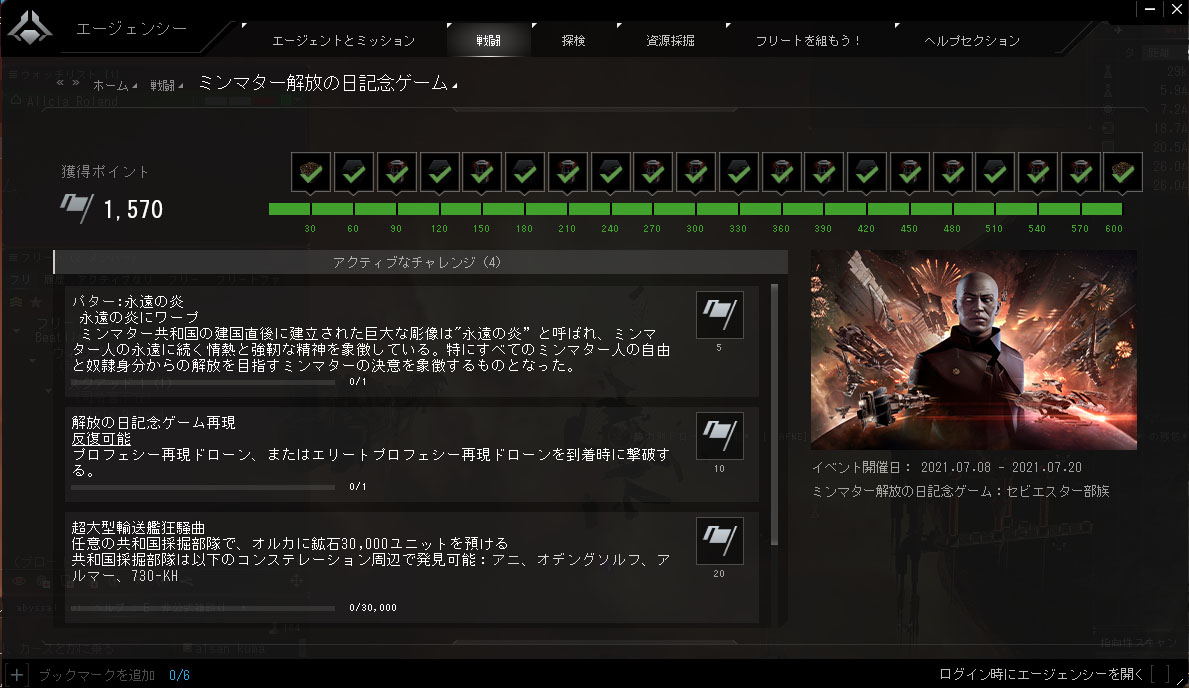Minimize the Agency window
Screen dimensions: 1189x688
click(1150, 9)
